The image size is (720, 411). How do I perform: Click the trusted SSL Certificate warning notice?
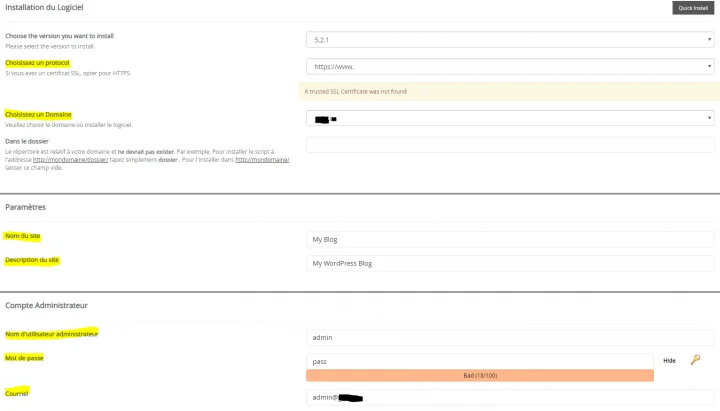[x=510, y=92]
